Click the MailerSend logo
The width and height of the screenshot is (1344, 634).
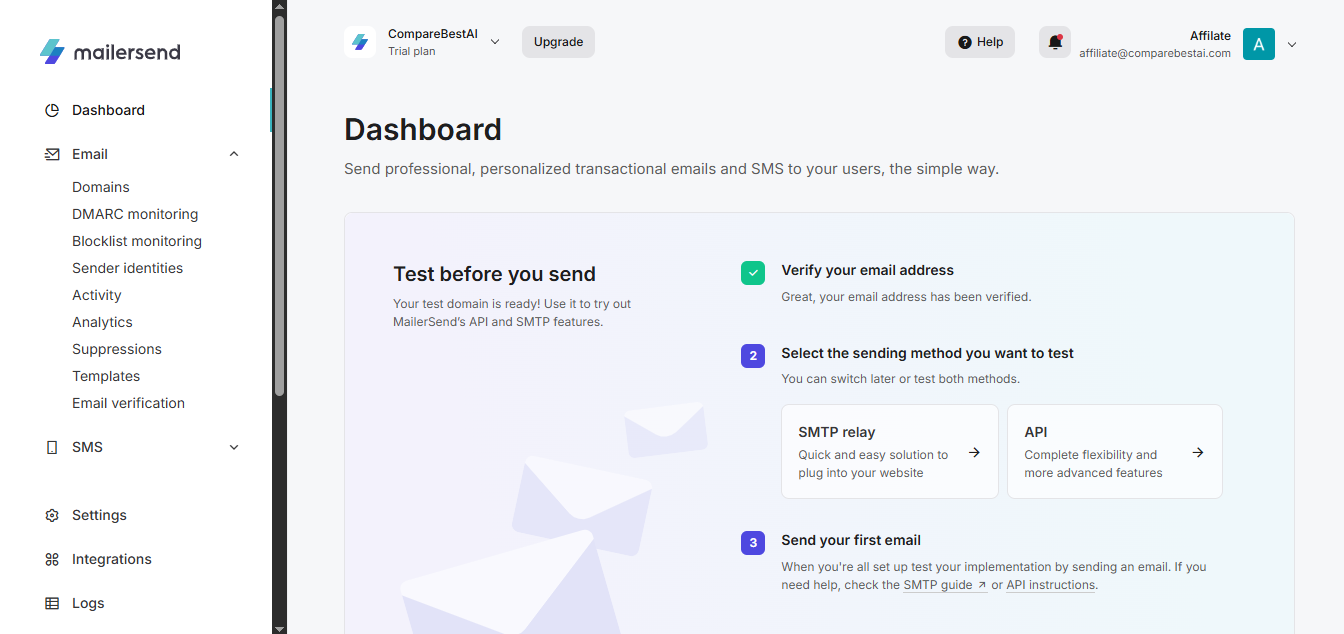point(110,52)
